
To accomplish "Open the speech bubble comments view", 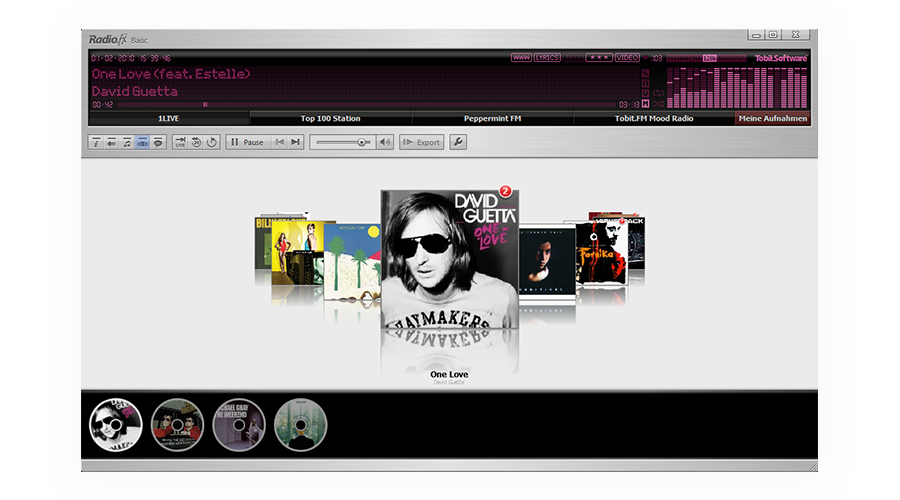I will pyautogui.click(x=158, y=142).
